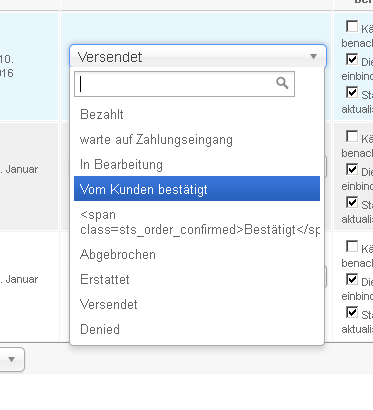Screen dimensions: 373x410
Task: Choose warte auf Zahlungseingang option
Action: [x=197, y=139]
